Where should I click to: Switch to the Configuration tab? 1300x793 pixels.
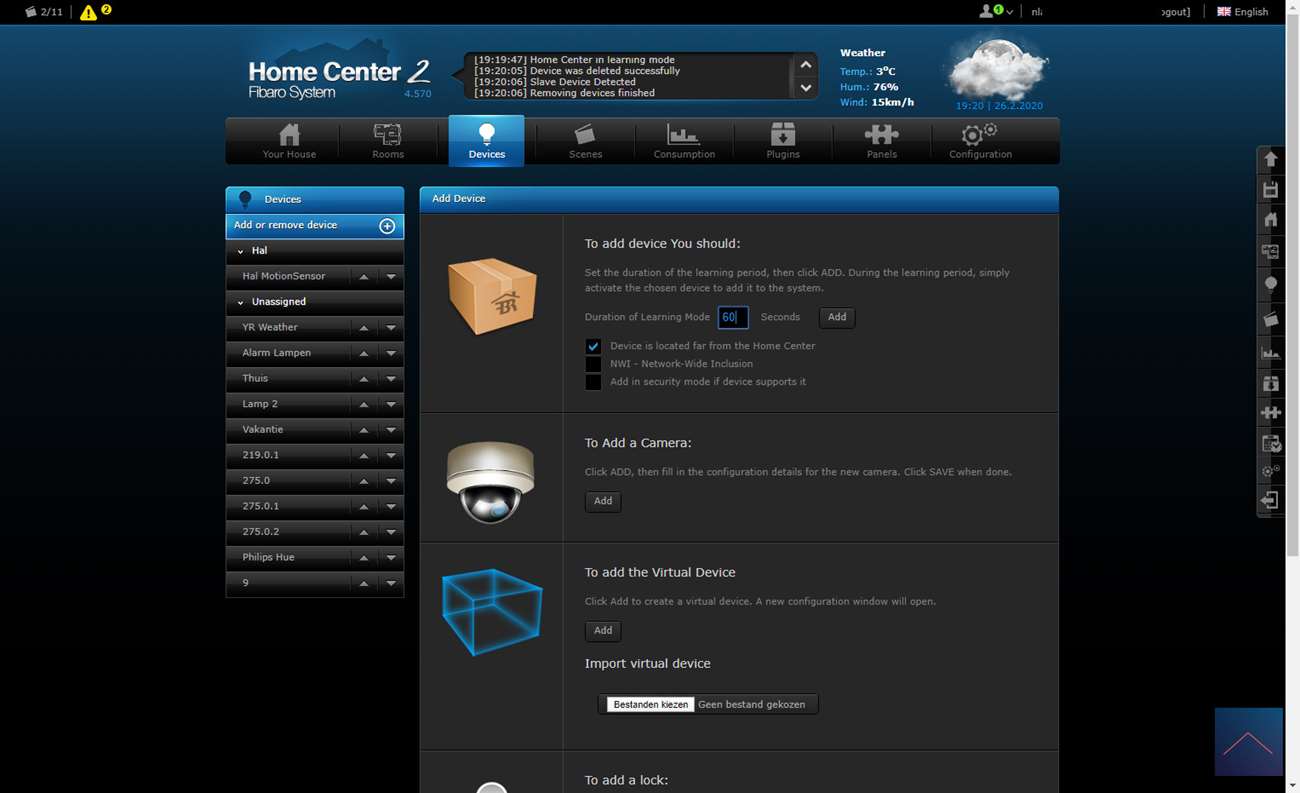(x=980, y=141)
